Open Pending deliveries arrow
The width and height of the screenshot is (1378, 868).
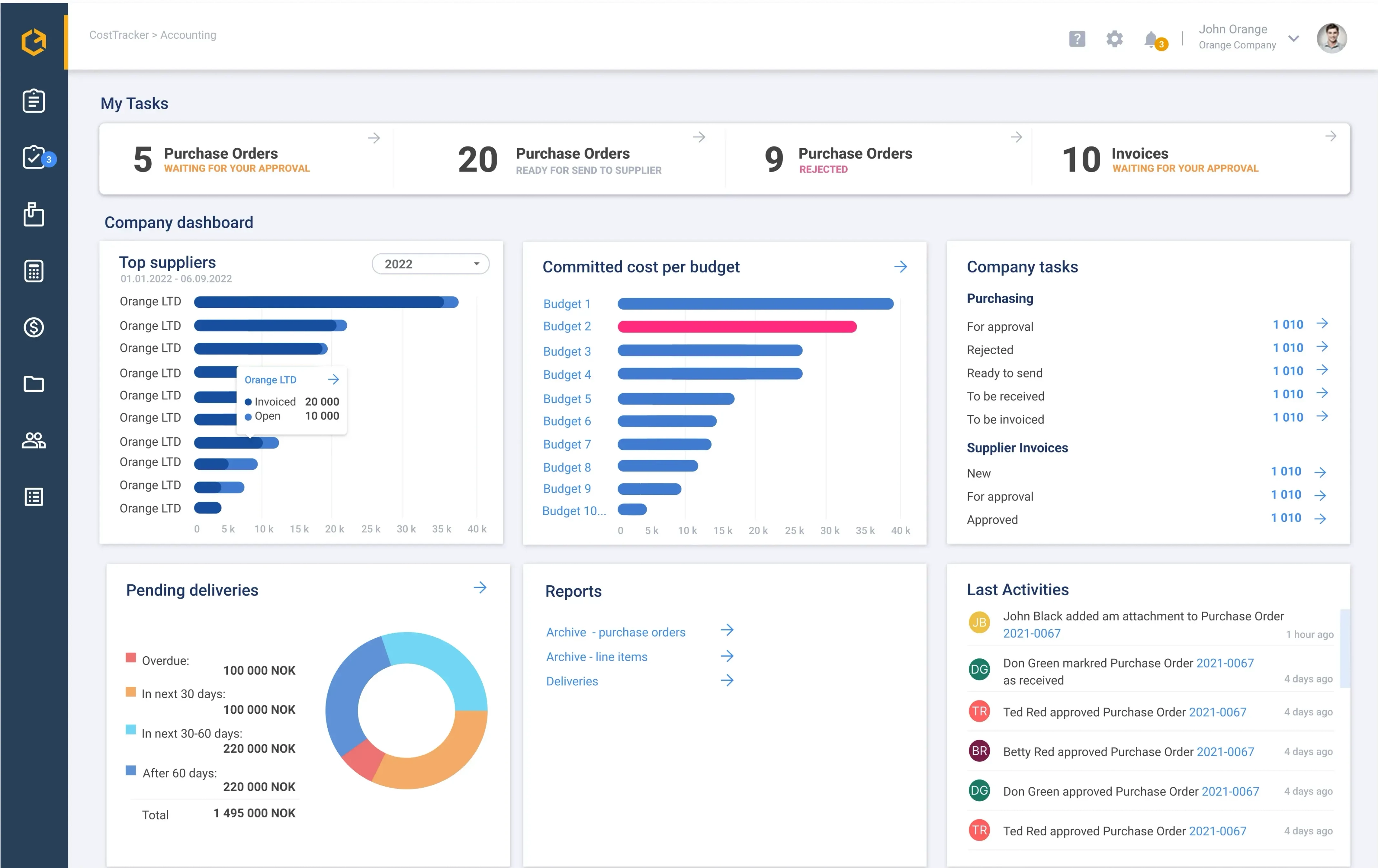coord(480,588)
